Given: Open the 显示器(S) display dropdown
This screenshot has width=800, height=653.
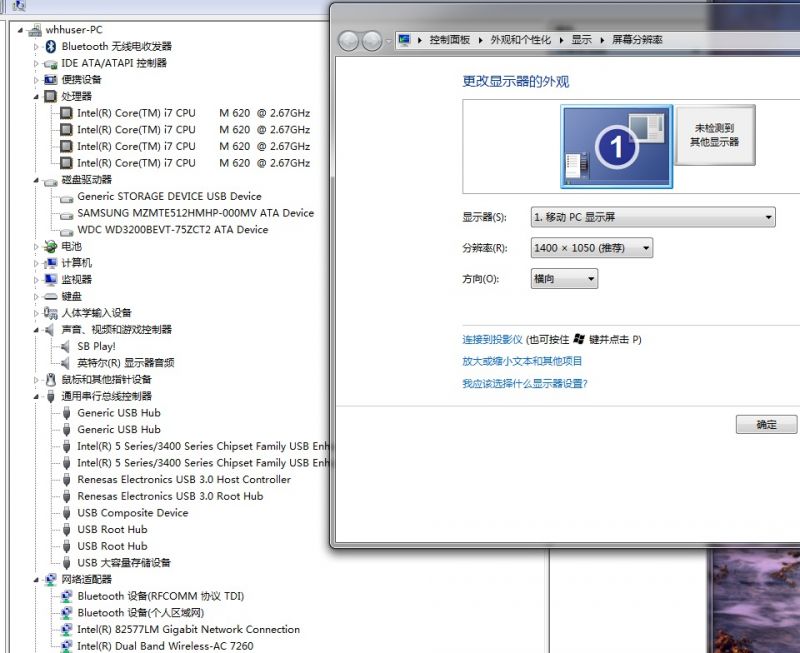Looking at the screenshot, I should point(653,217).
